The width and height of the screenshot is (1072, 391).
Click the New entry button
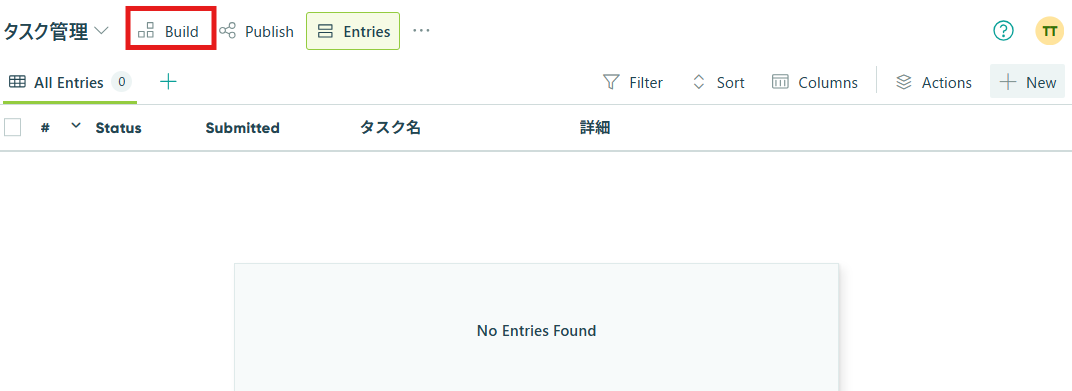(x=1027, y=82)
